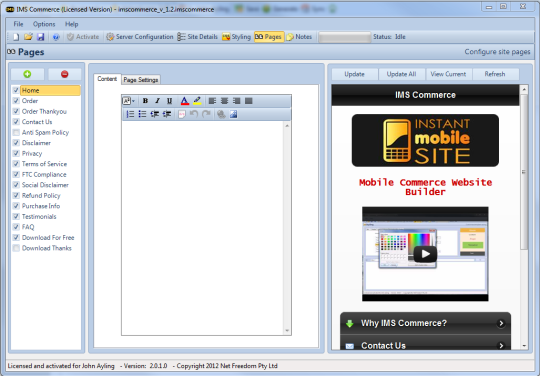The width and height of the screenshot is (540, 376).
Task: Toggle the Order Thankyou checkbox
Action: tap(16, 111)
